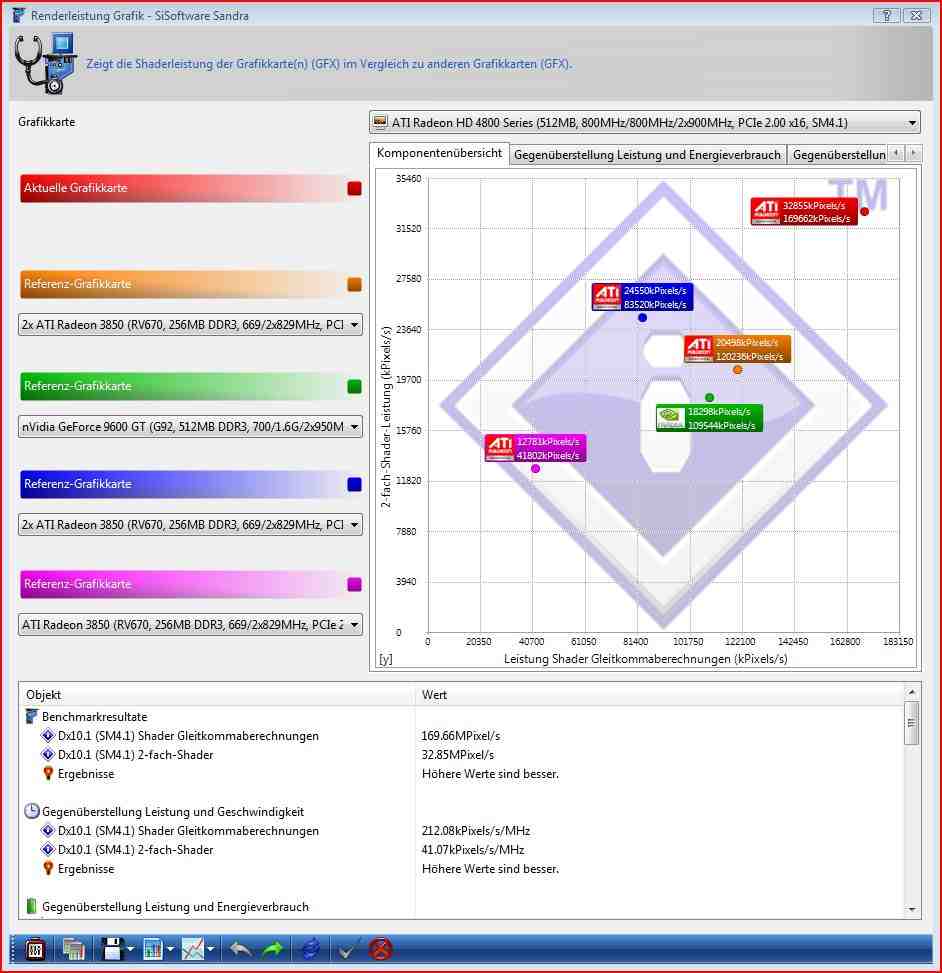Switch to Gegenüberstellung Leistung und Energieverbrauch tab
This screenshot has height=973, width=942.
pyautogui.click(x=647, y=155)
